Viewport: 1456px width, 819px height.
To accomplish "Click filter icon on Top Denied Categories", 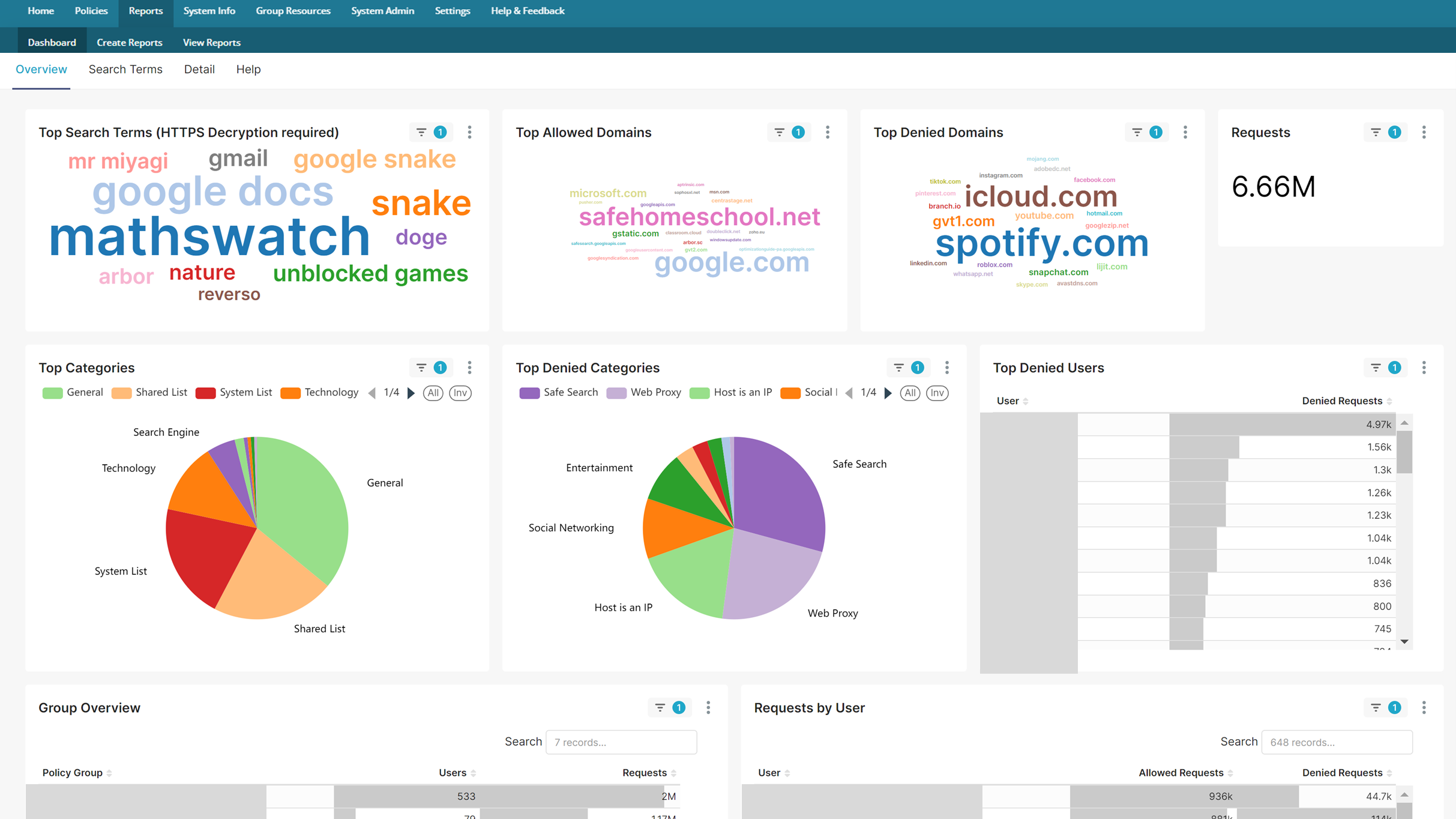I will 898,367.
